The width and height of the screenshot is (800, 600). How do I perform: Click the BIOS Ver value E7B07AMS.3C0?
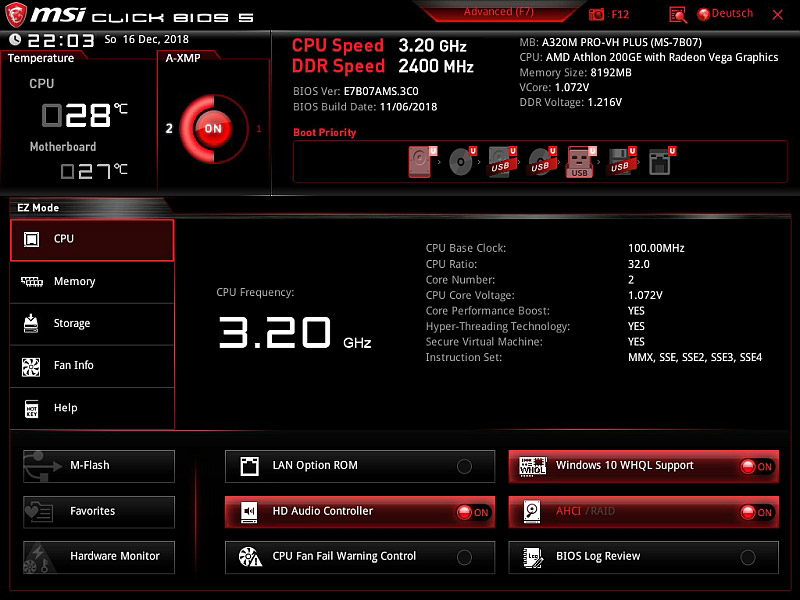point(381,91)
